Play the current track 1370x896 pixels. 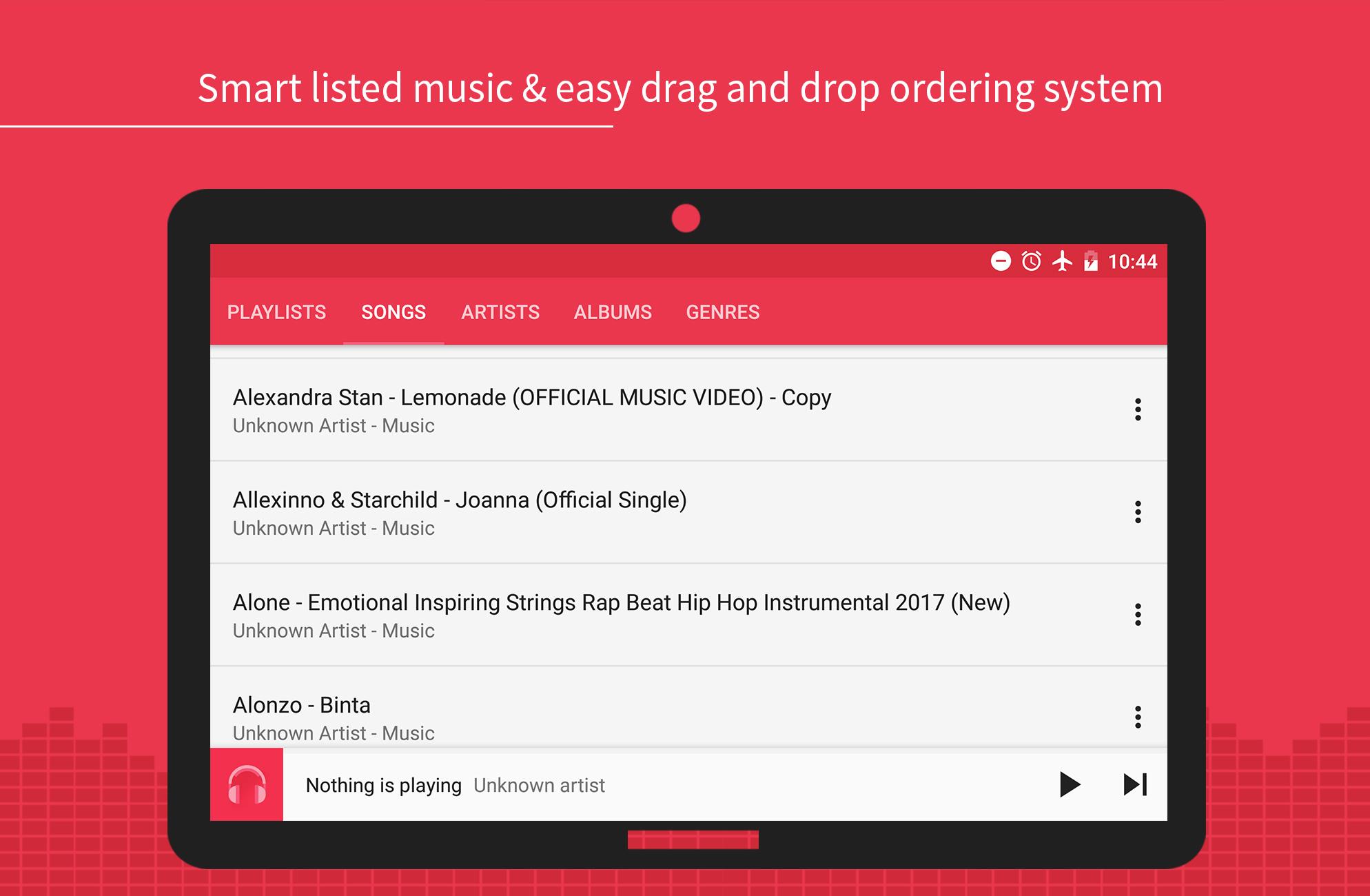[x=1070, y=784]
